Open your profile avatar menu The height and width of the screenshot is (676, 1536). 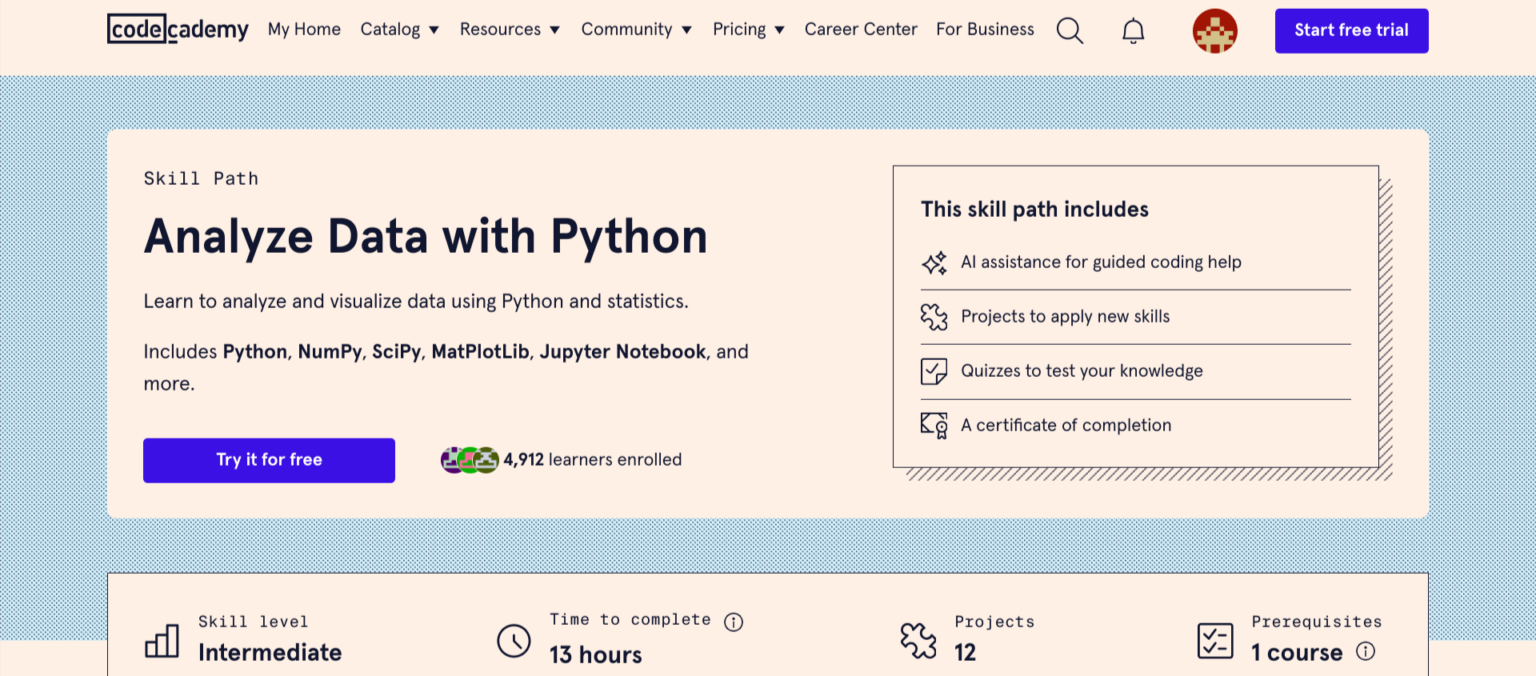(1214, 30)
